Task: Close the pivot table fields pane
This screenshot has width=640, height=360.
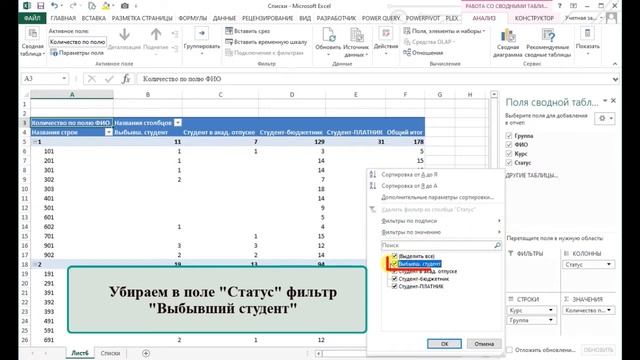Action: [x=613, y=101]
